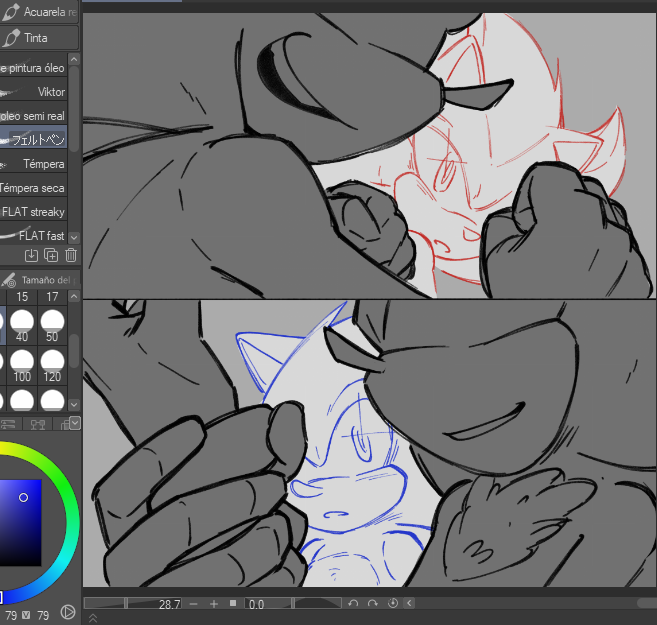657x625 pixels.
Task: Toggle the HSV V mode indicator
Action: (x=26, y=615)
